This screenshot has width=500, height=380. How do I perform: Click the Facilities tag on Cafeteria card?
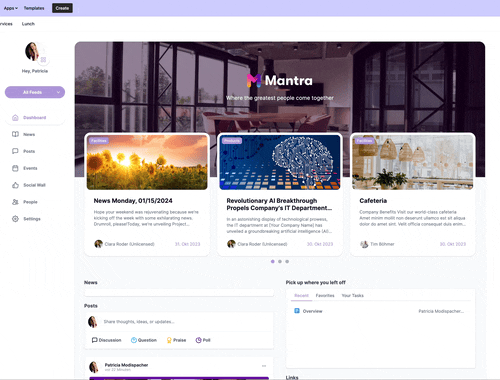[x=364, y=141]
